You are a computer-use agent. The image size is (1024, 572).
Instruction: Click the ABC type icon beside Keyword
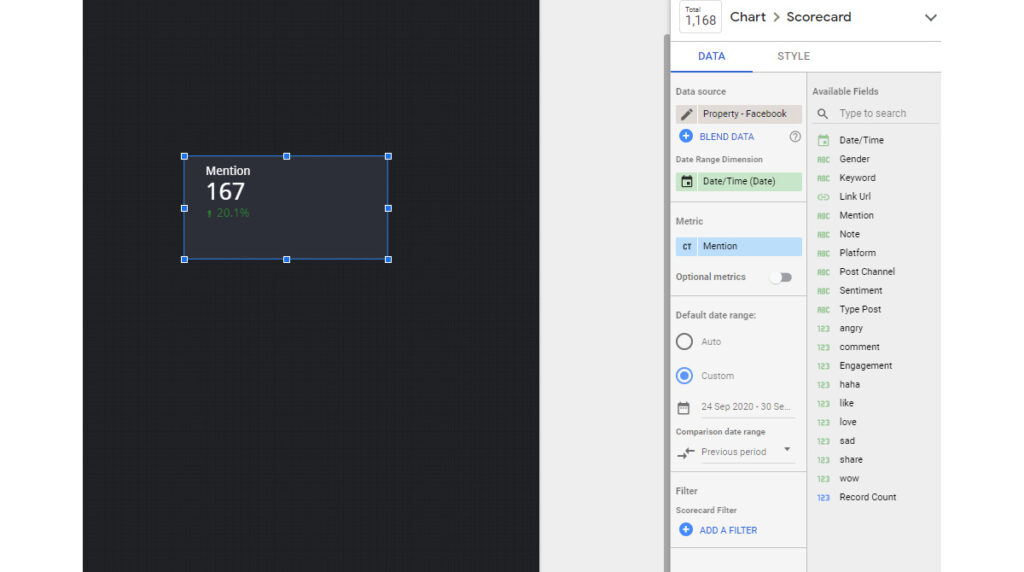point(824,178)
